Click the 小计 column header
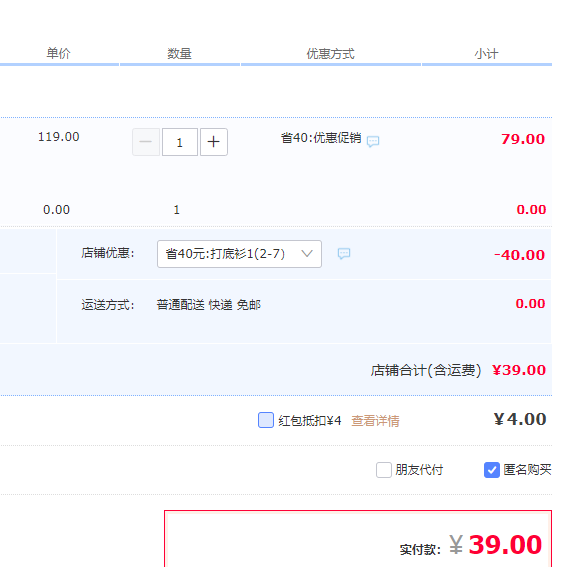569x567 pixels. [486, 54]
